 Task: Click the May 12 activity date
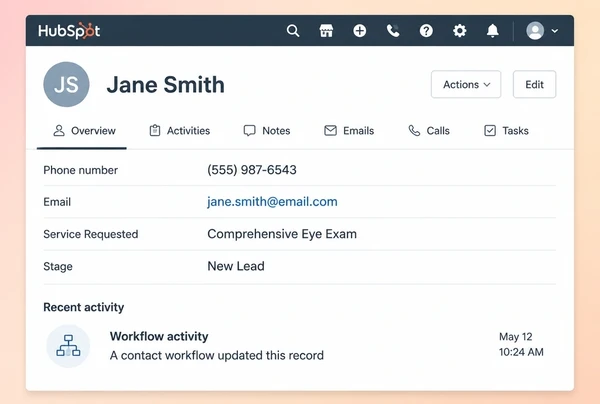point(515,337)
